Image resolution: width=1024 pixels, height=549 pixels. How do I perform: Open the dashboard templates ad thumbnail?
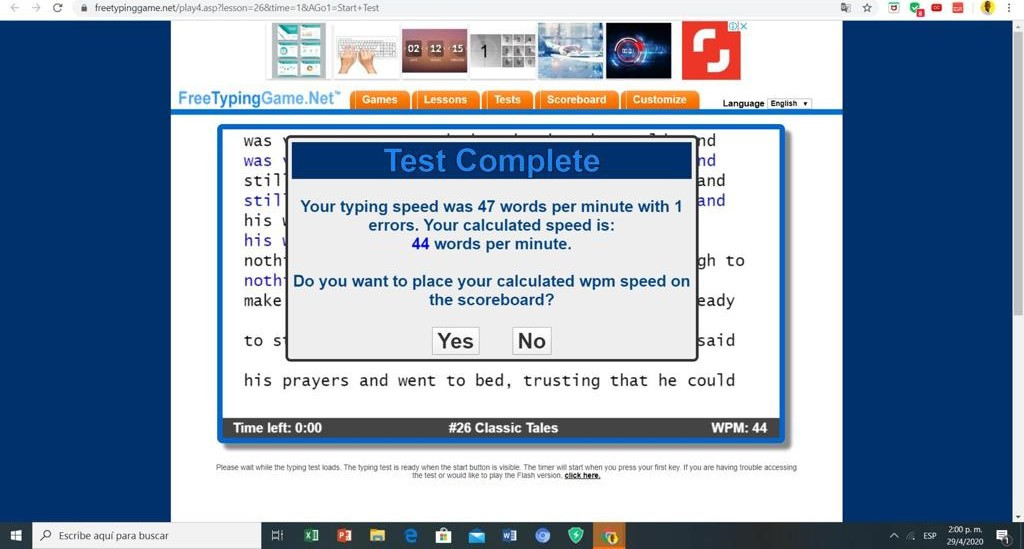[298, 50]
